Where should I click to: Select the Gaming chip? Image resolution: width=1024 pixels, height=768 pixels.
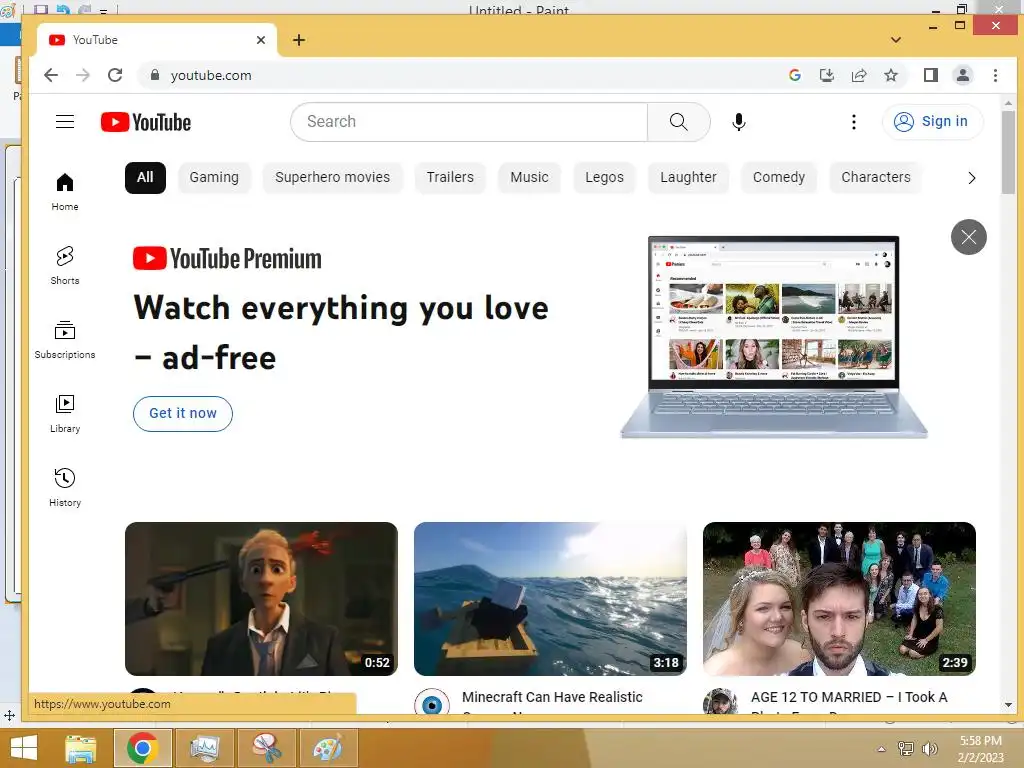coord(214,178)
